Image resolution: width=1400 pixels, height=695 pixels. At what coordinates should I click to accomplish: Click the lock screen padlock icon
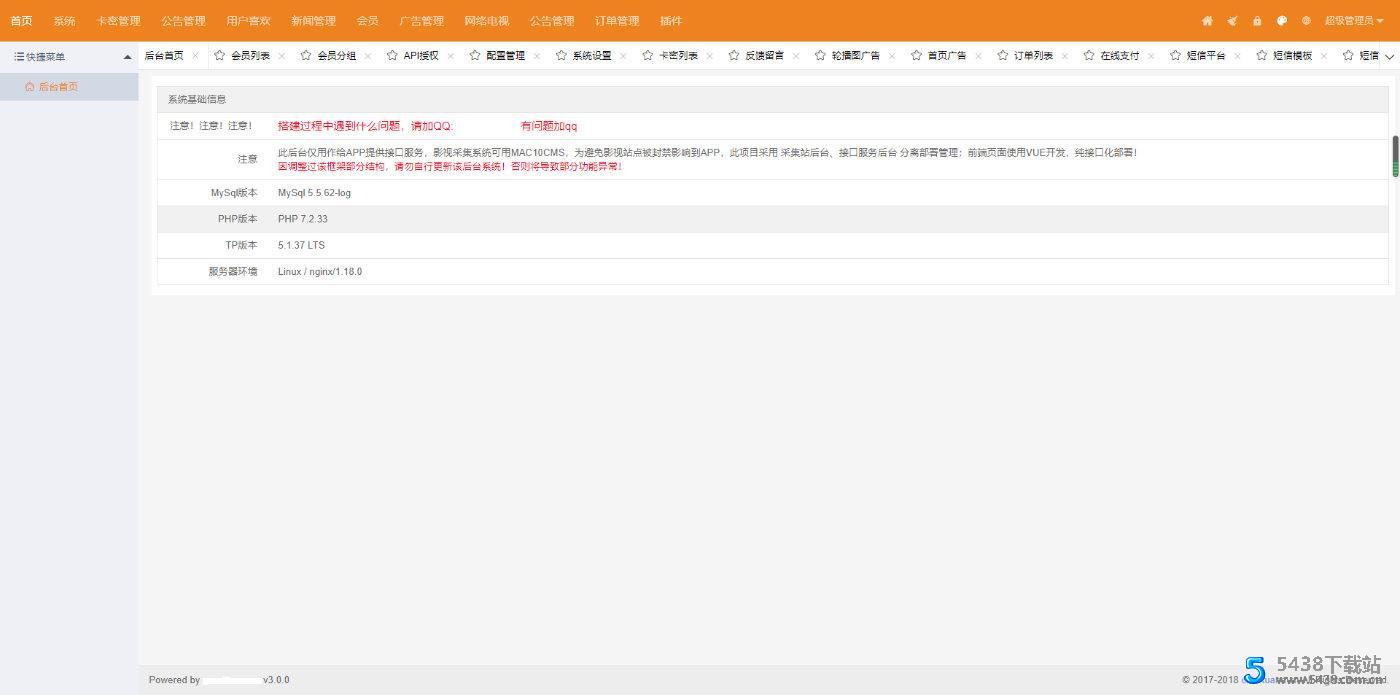(x=1257, y=21)
